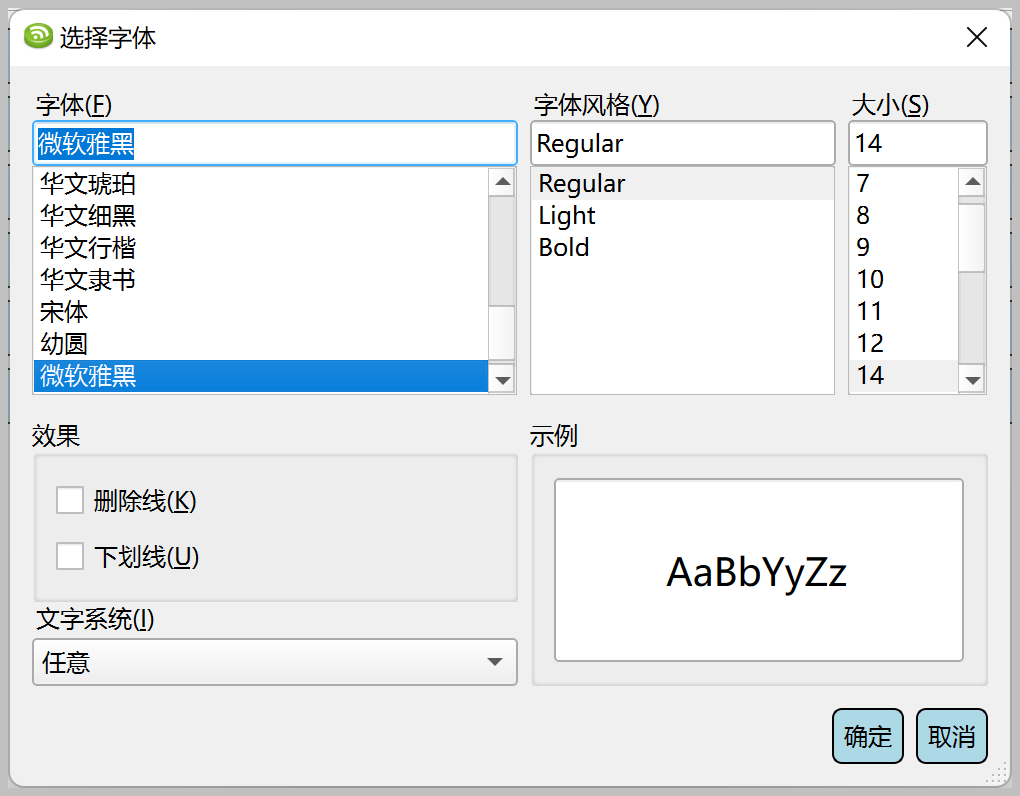Click the 大小 size input field
1020x796 pixels.
pos(917,144)
